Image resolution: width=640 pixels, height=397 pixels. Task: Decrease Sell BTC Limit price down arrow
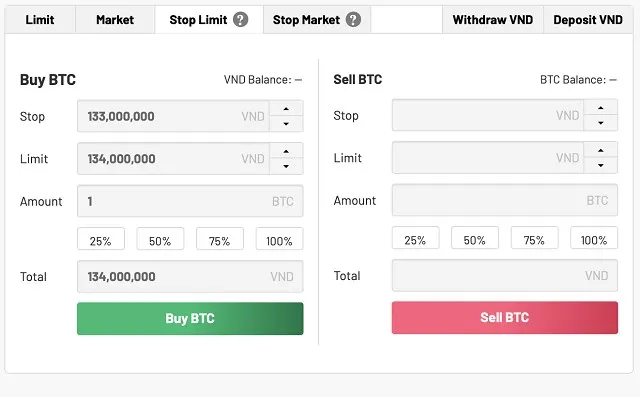point(600,165)
